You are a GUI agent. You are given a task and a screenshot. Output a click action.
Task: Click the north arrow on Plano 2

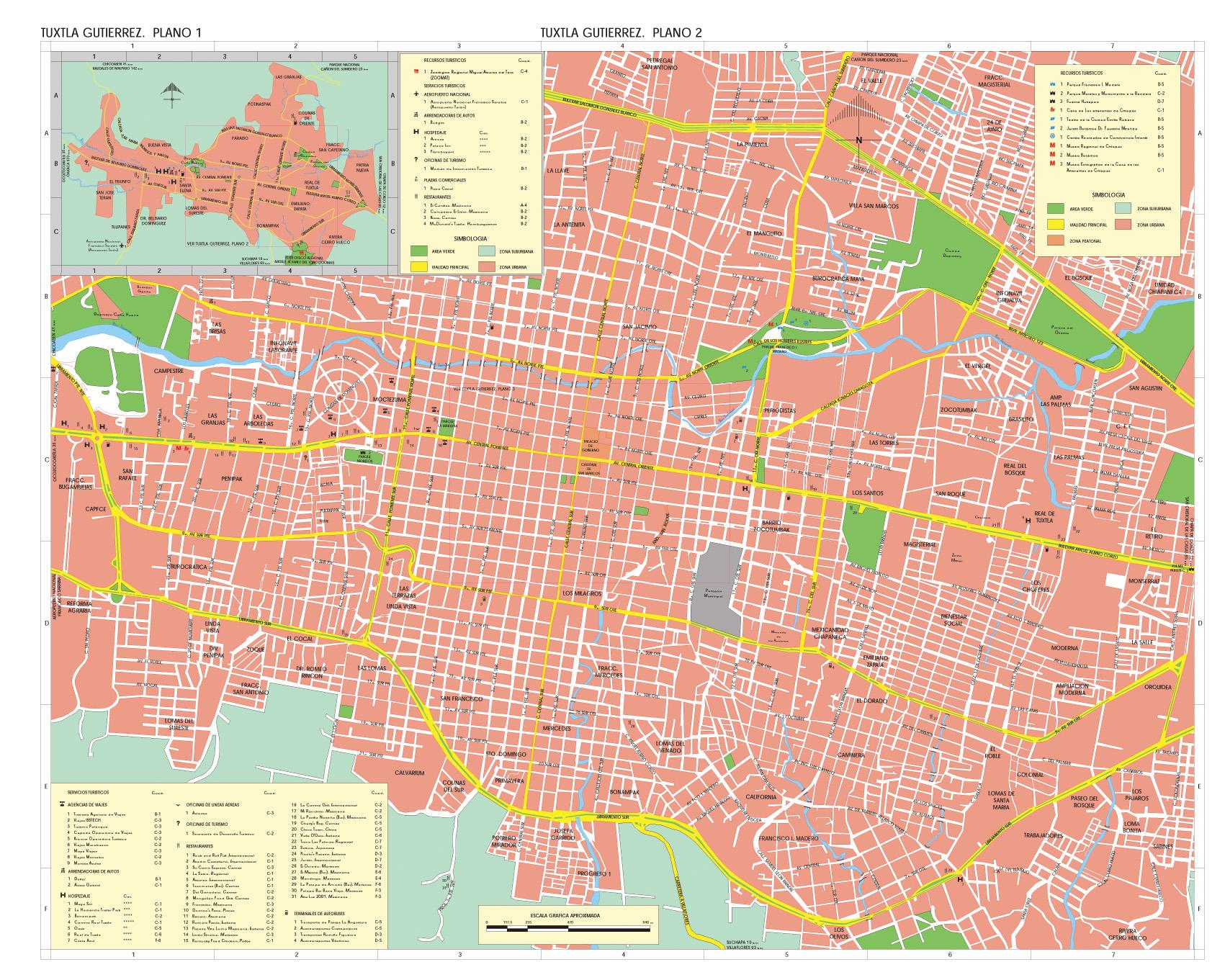click(x=859, y=140)
